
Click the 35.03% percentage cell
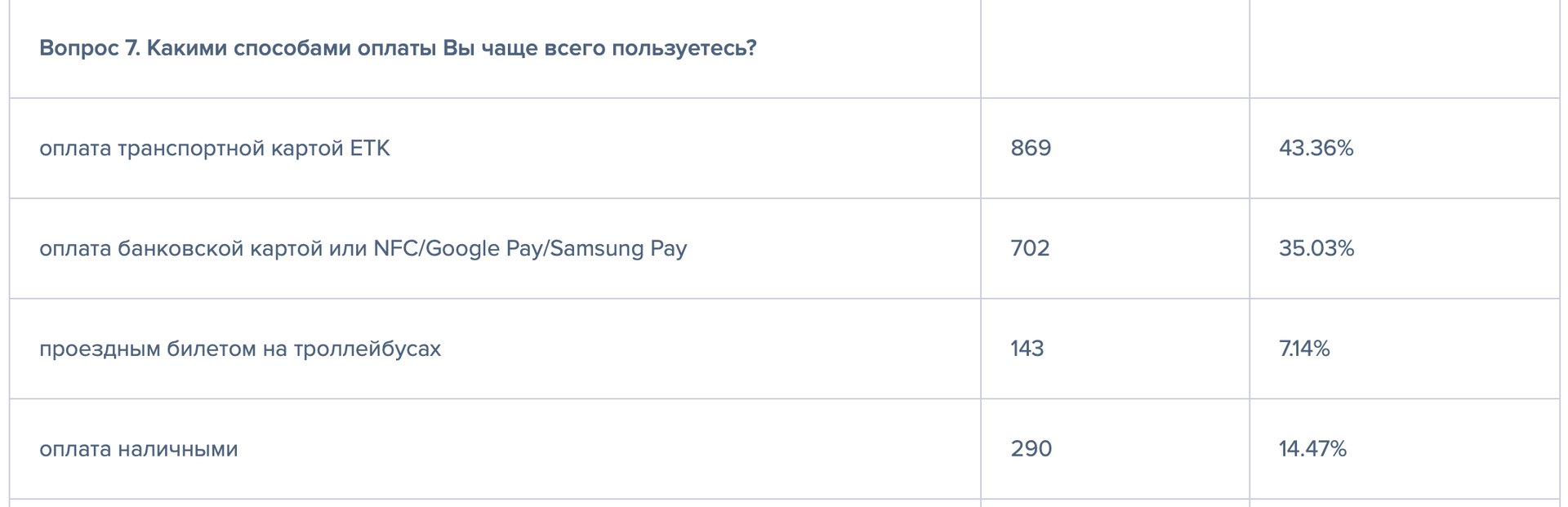coord(1316,248)
